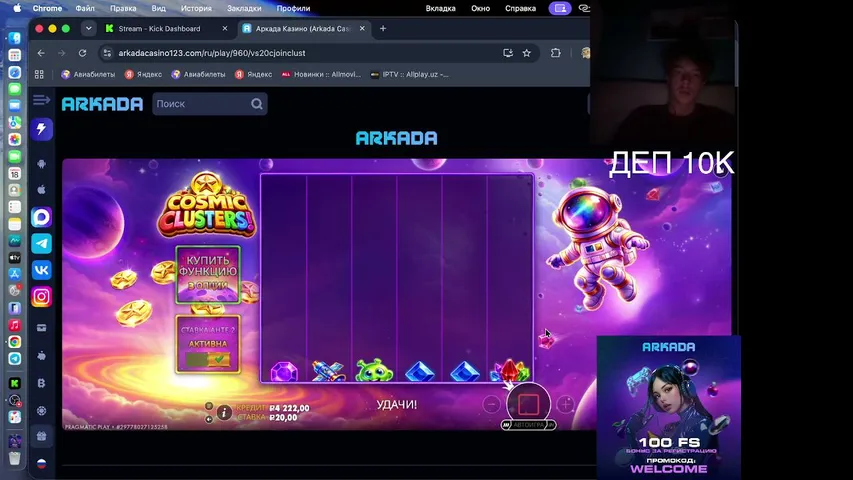Viewport: 853px width, 480px height.
Task: Decrease the bet with the minus button
Action: (x=491, y=404)
